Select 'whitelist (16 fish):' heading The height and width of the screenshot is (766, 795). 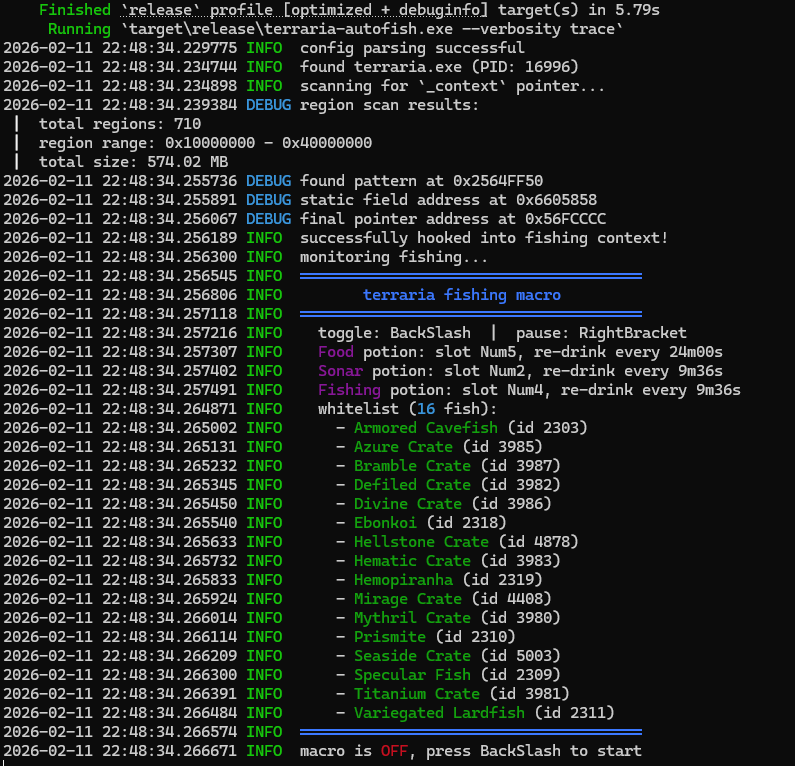point(407,409)
